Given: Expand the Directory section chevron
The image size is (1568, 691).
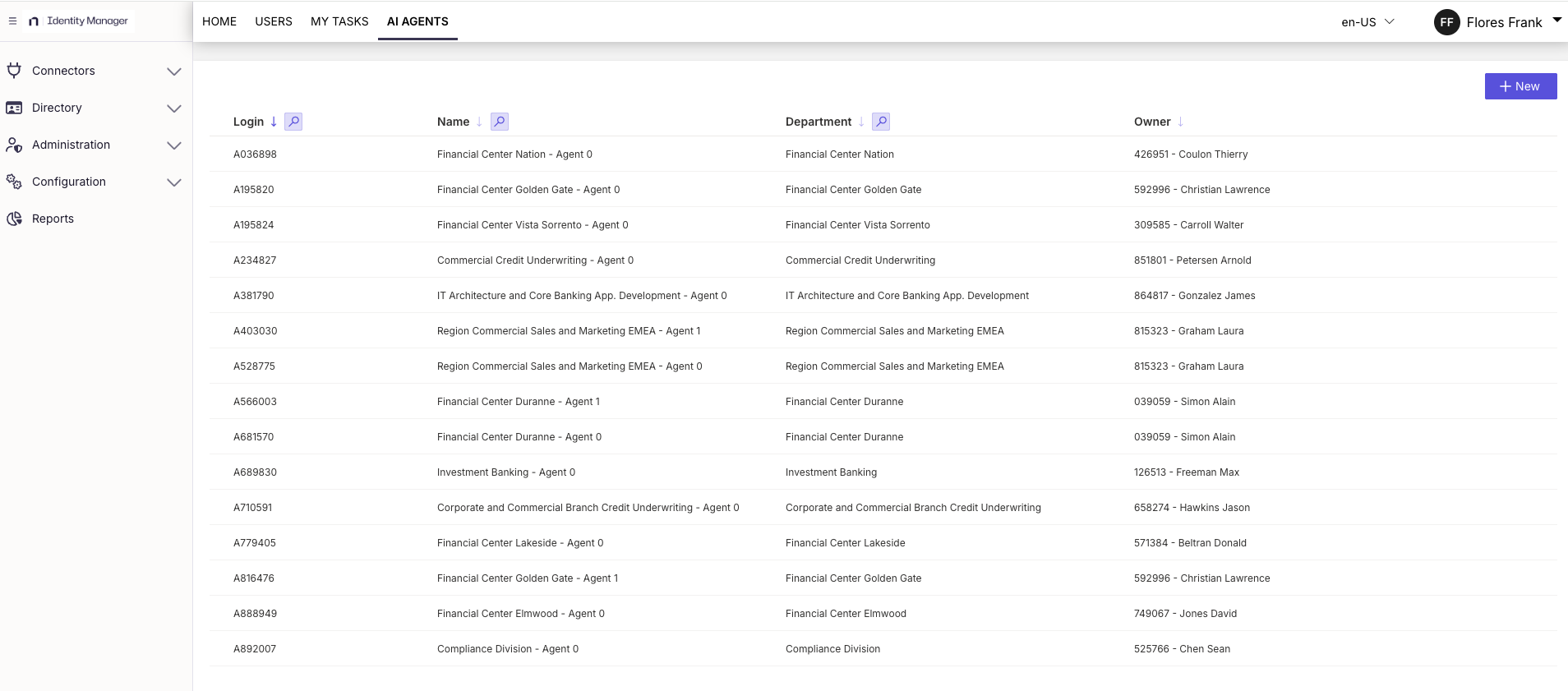Looking at the screenshot, I should pos(174,108).
